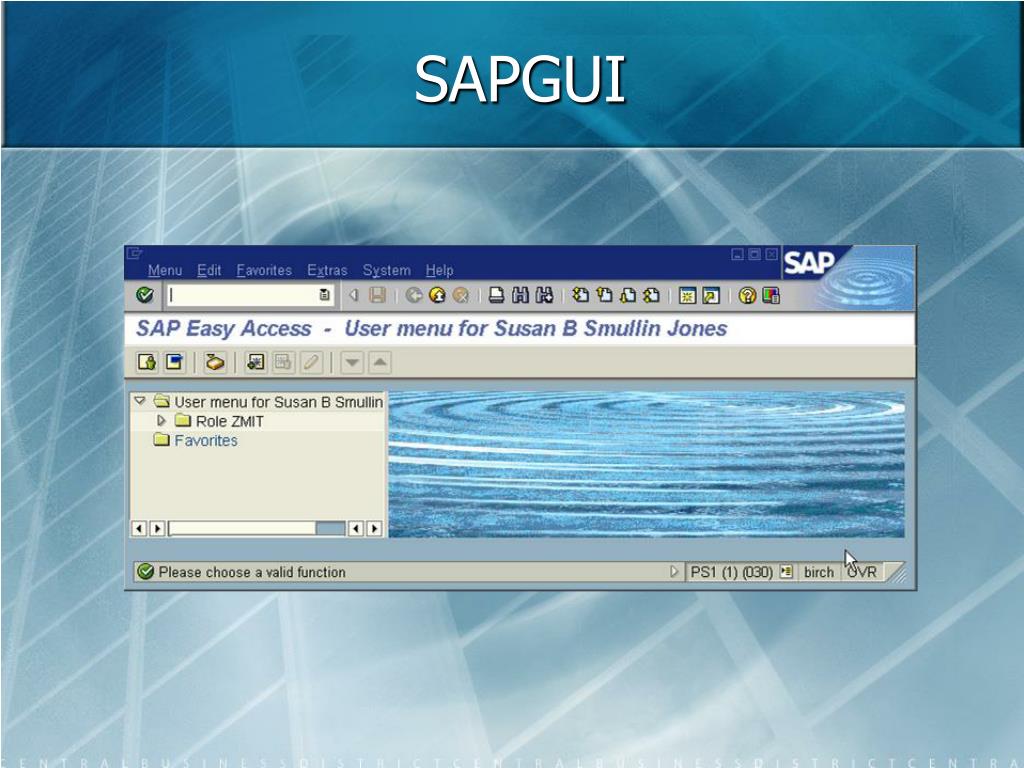This screenshot has height=768, width=1024.
Task: Click the Add to Favorites icon
Action: coord(255,362)
